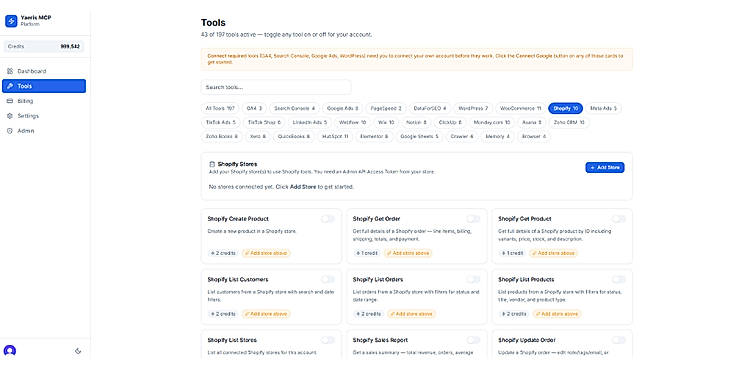Toggle dark mode with the moon icon
Viewport: 736px width, 368px height.
pyautogui.click(x=78, y=351)
